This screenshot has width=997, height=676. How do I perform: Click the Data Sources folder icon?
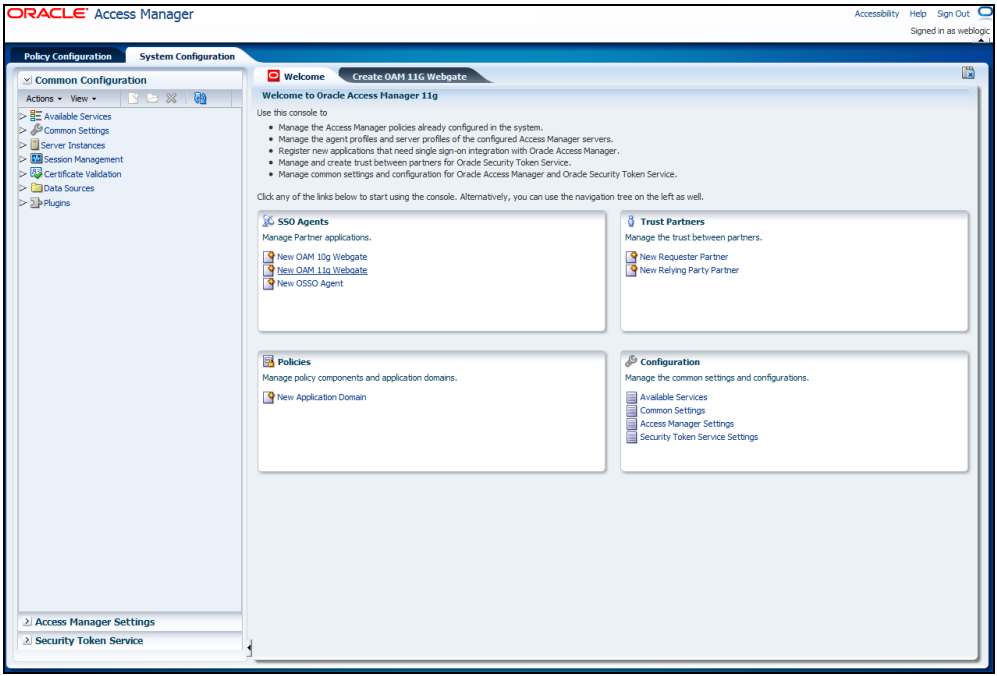[36, 188]
